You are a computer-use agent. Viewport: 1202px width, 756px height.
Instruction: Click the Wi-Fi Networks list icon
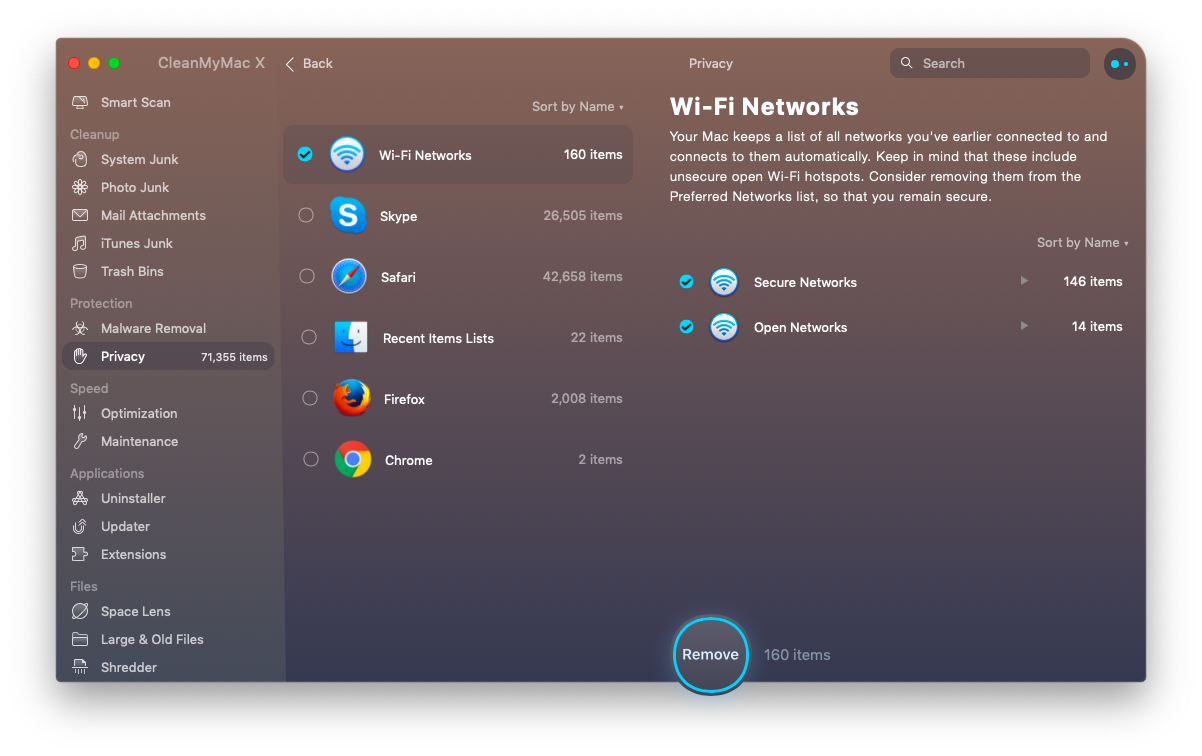coord(347,154)
